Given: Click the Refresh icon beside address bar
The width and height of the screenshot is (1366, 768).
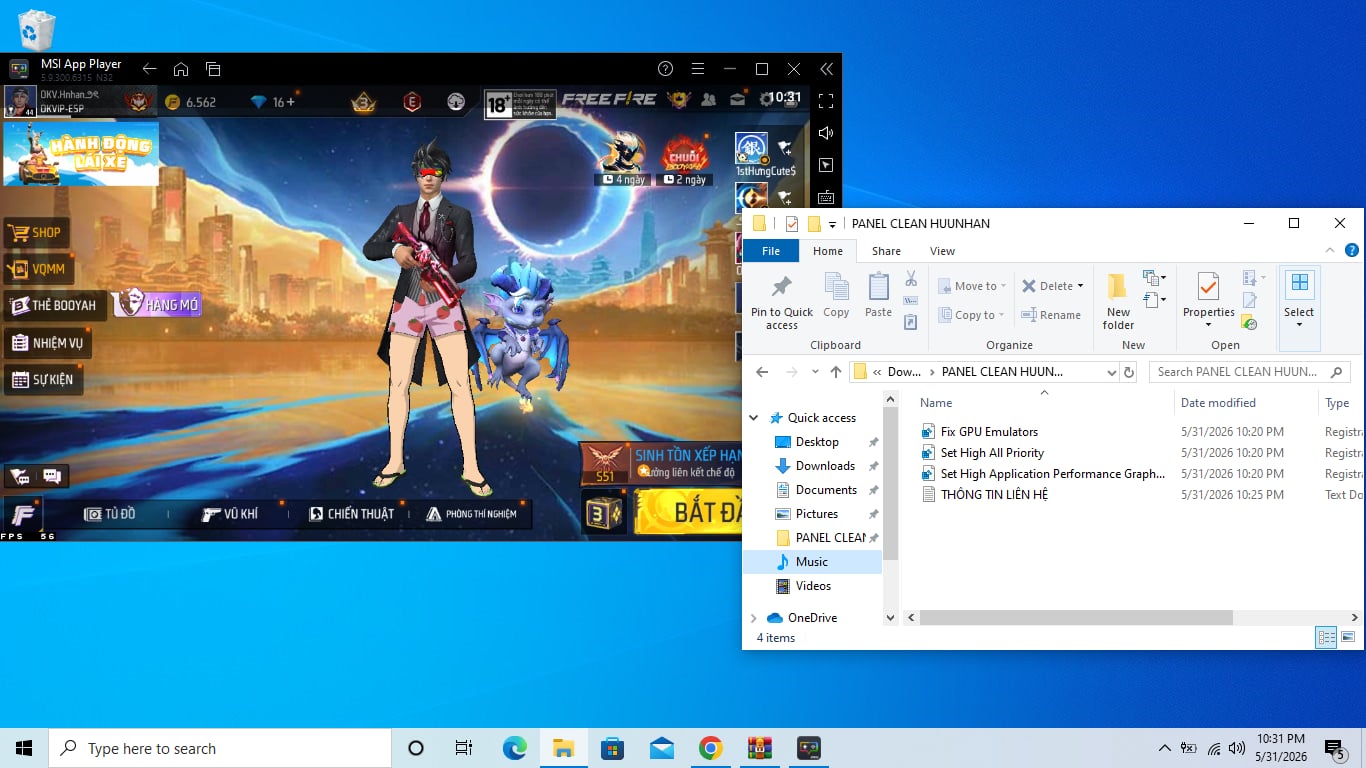Looking at the screenshot, I should point(1129,372).
